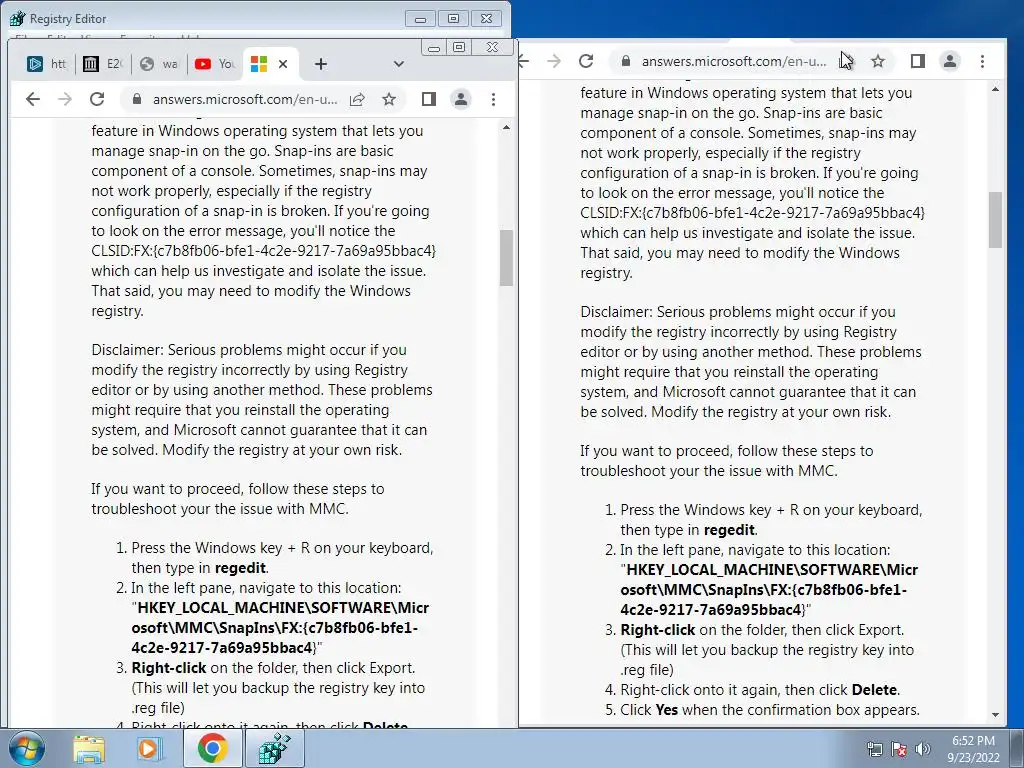
Task: Click the left window's vertical scrollbar thumb
Action: 506,258
